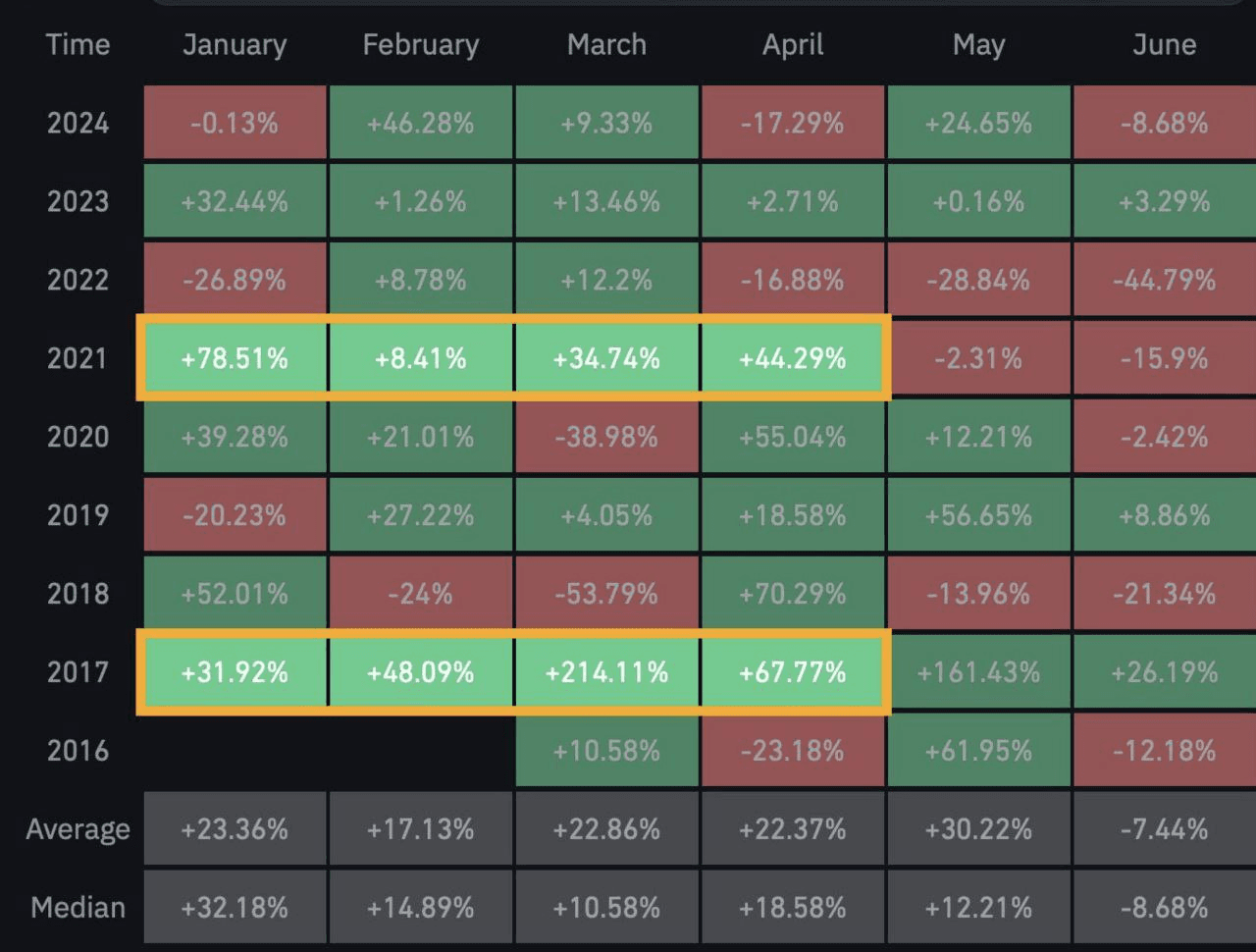Screen dimensions: 1256x952
Task: Click the -0.13% cell for January 2024
Action: pos(235,123)
